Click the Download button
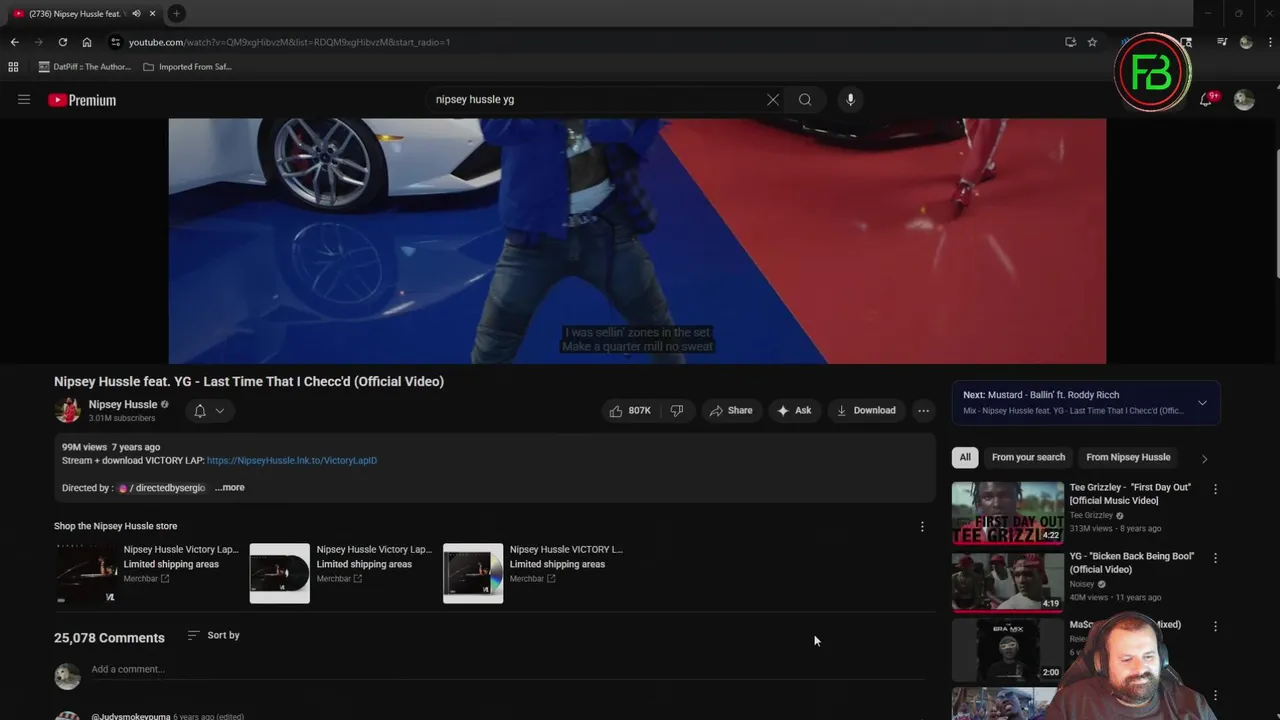Image resolution: width=1280 pixels, height=720 pixels. pyautogui.click(x=866, y=410)
